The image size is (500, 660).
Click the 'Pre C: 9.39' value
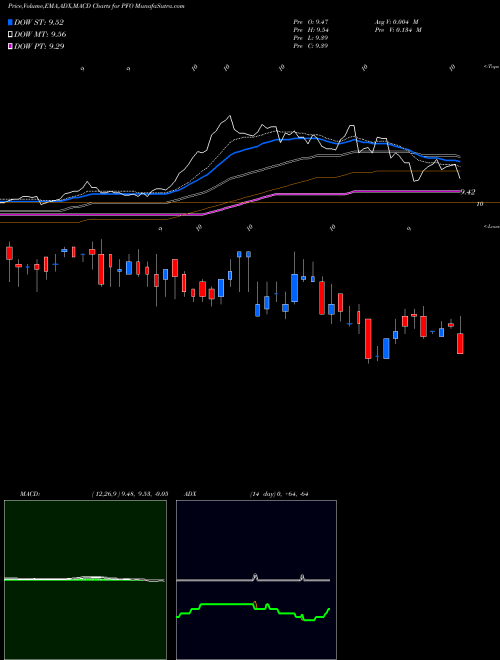311,46
